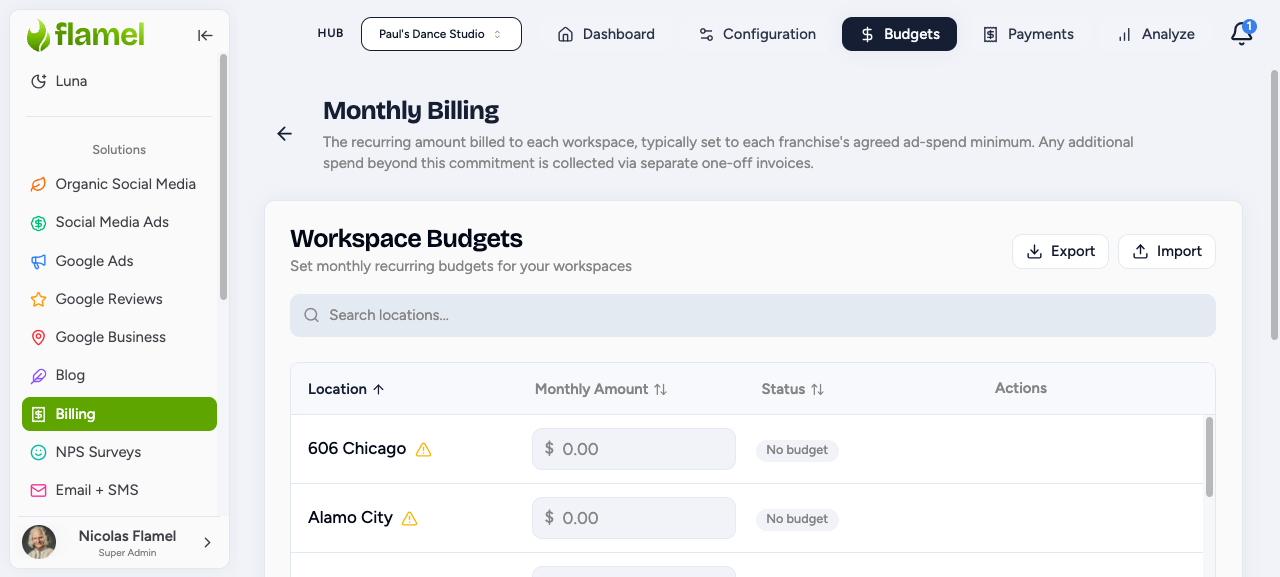Click the budgets table scrollbar

tap(1209, 456)
